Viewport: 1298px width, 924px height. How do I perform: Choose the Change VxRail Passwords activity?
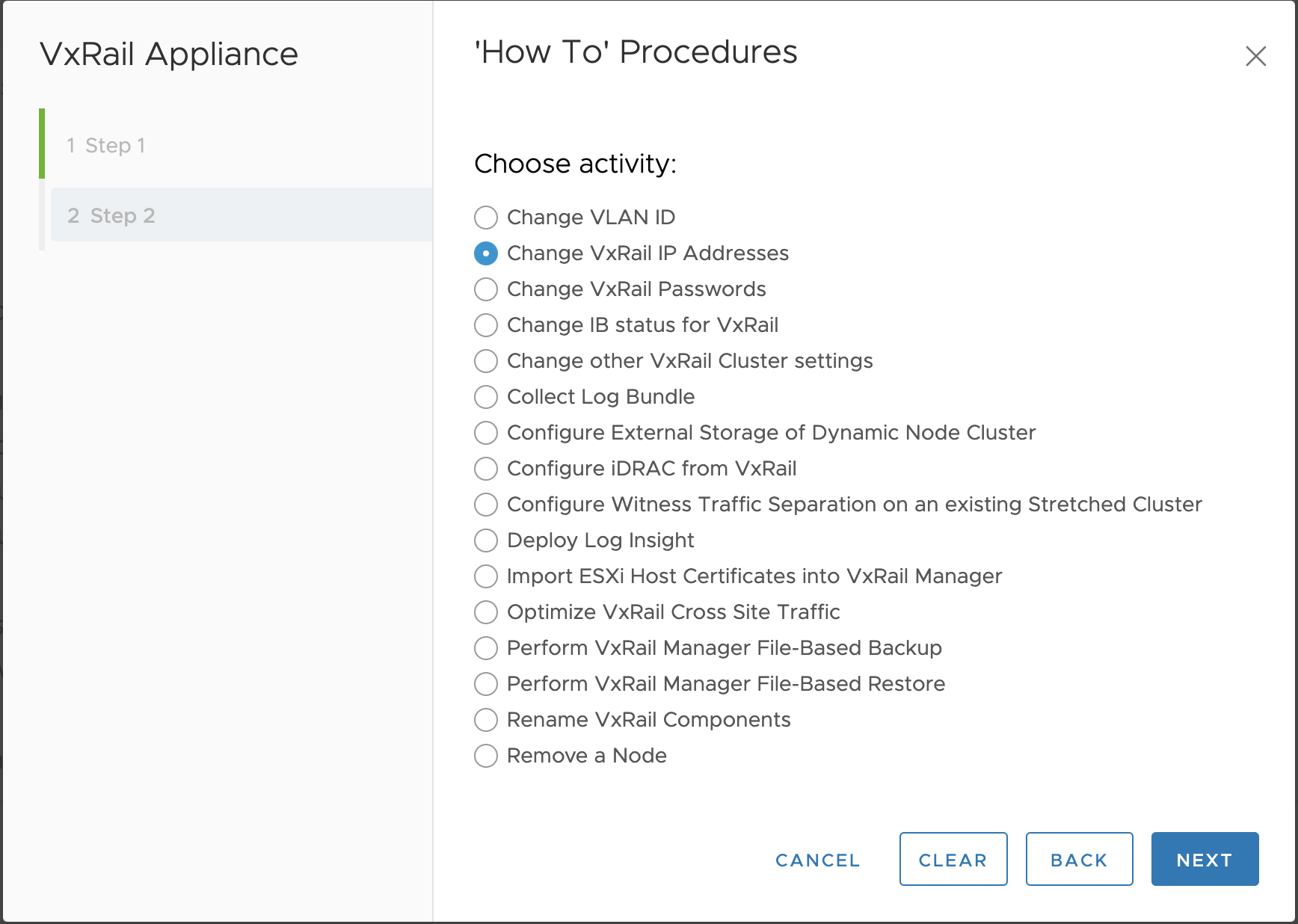tap(486, 289)
